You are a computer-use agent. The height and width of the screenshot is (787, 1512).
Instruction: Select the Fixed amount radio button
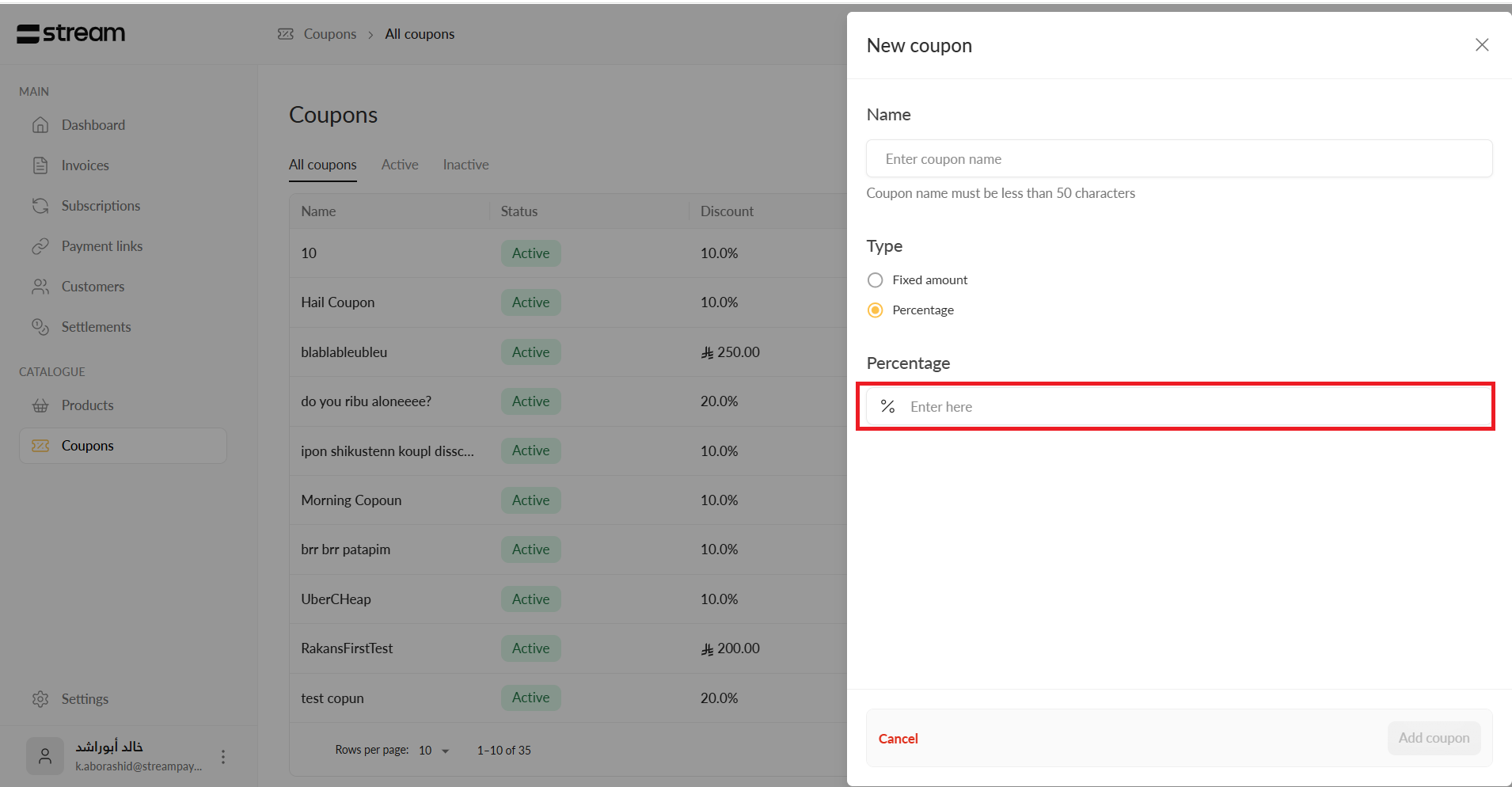pos(875,280)
